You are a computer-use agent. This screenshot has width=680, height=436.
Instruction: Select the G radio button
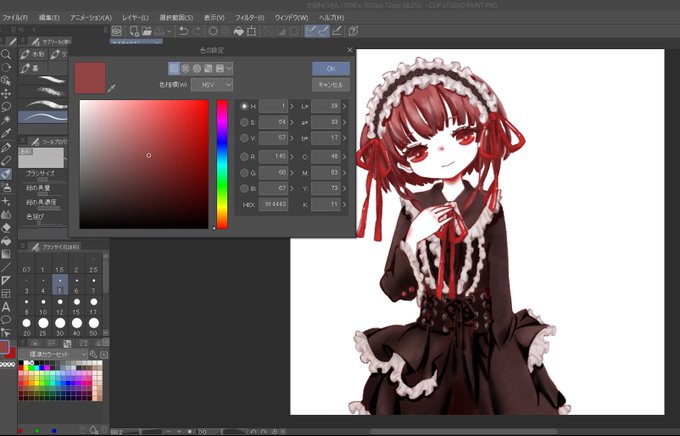244,173
